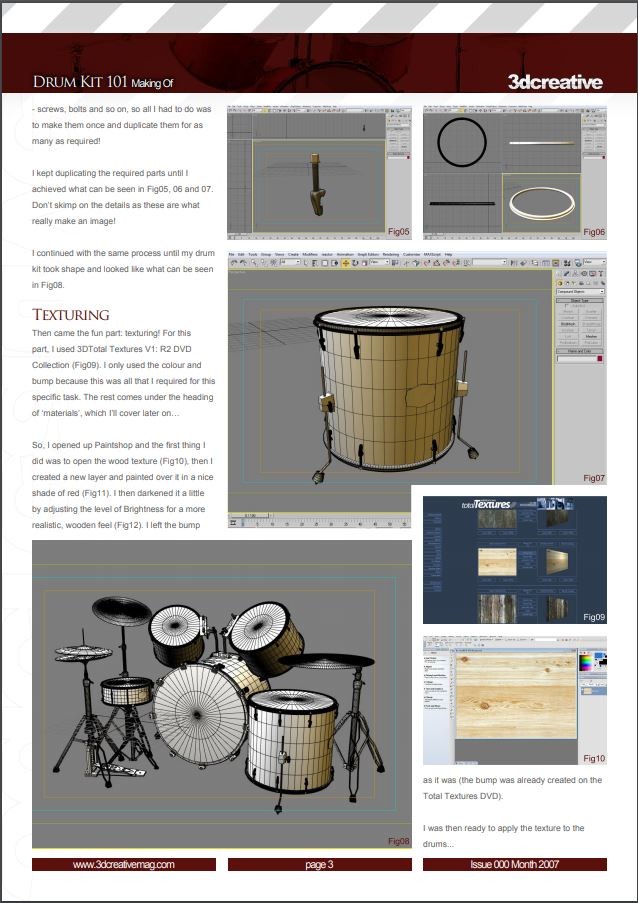Click the Redo icon in Fig07 toolbar

[x=244, y=263]
